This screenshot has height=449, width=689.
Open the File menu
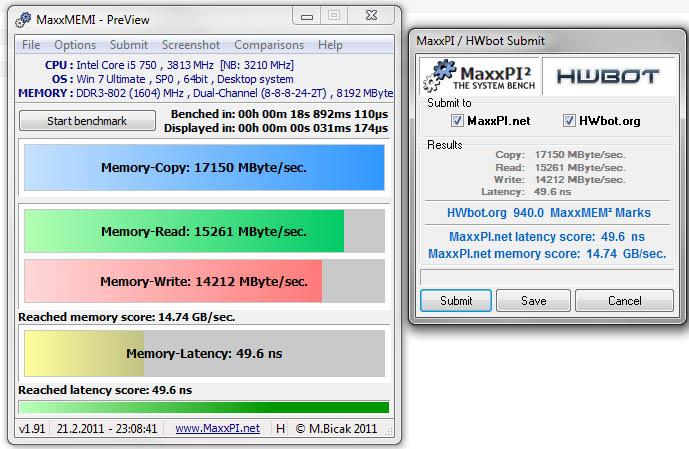pyautogui.click(x=31, y=45)
